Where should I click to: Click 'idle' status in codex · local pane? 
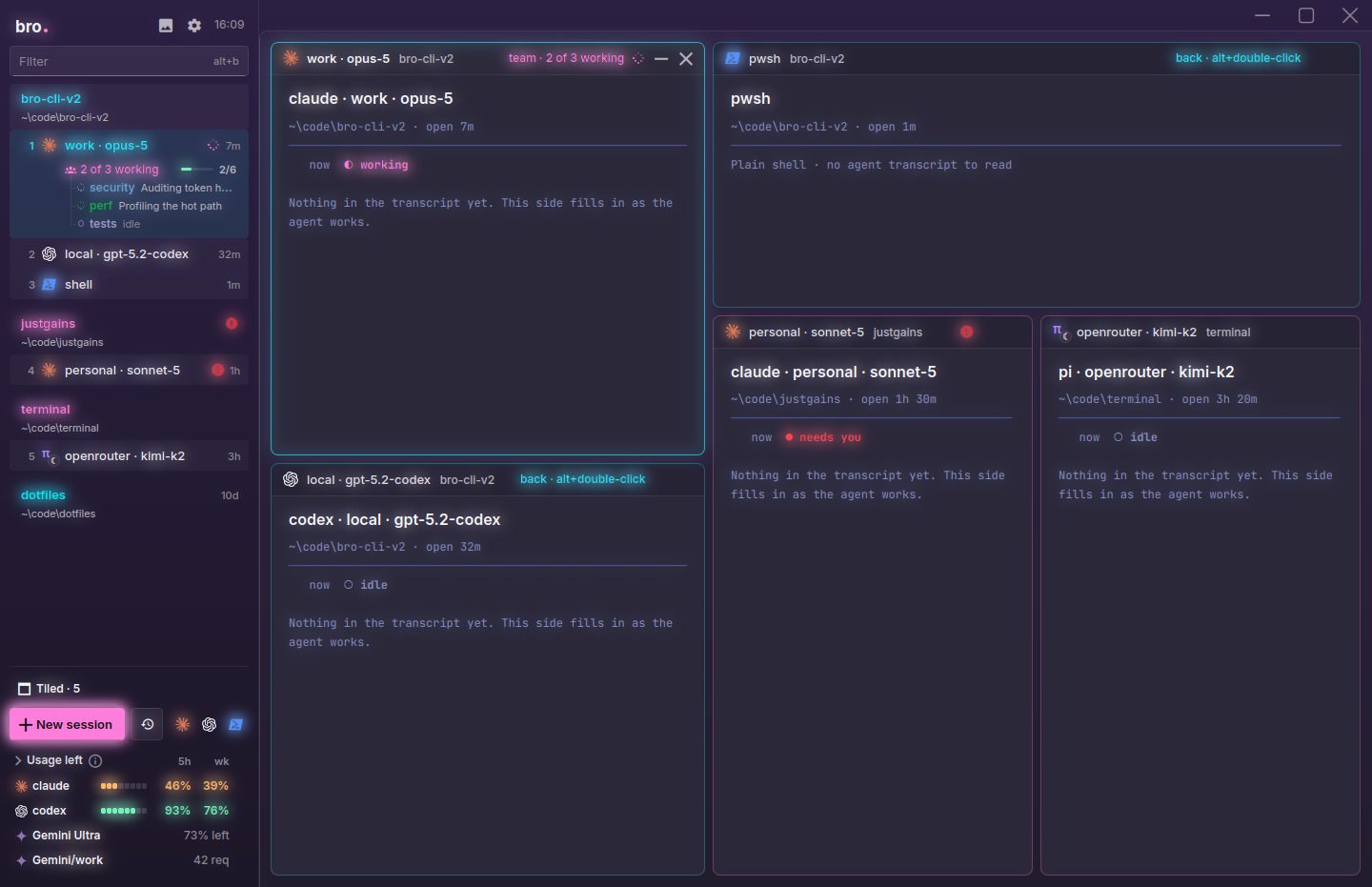(x=366, y=585)
